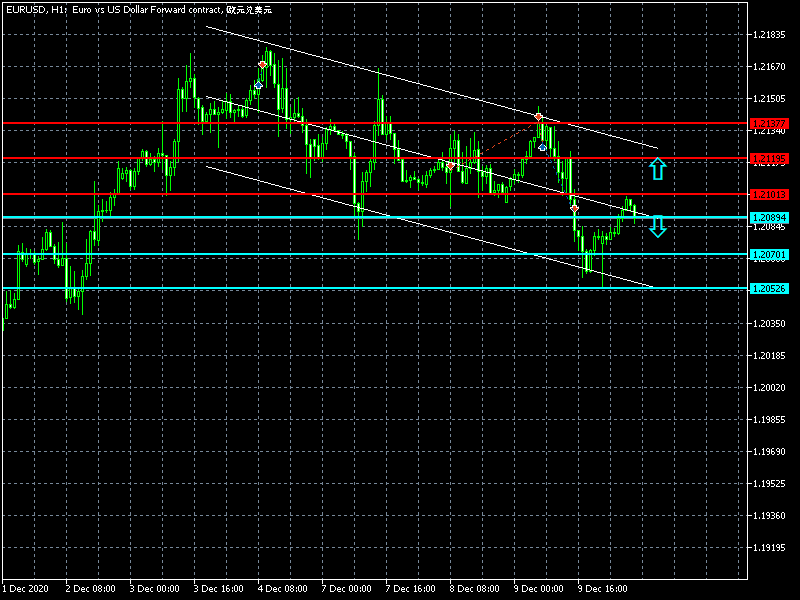Click the red 1.21377 price label
The height and width of the screenshot is (600, 800).
pos(769,123)
